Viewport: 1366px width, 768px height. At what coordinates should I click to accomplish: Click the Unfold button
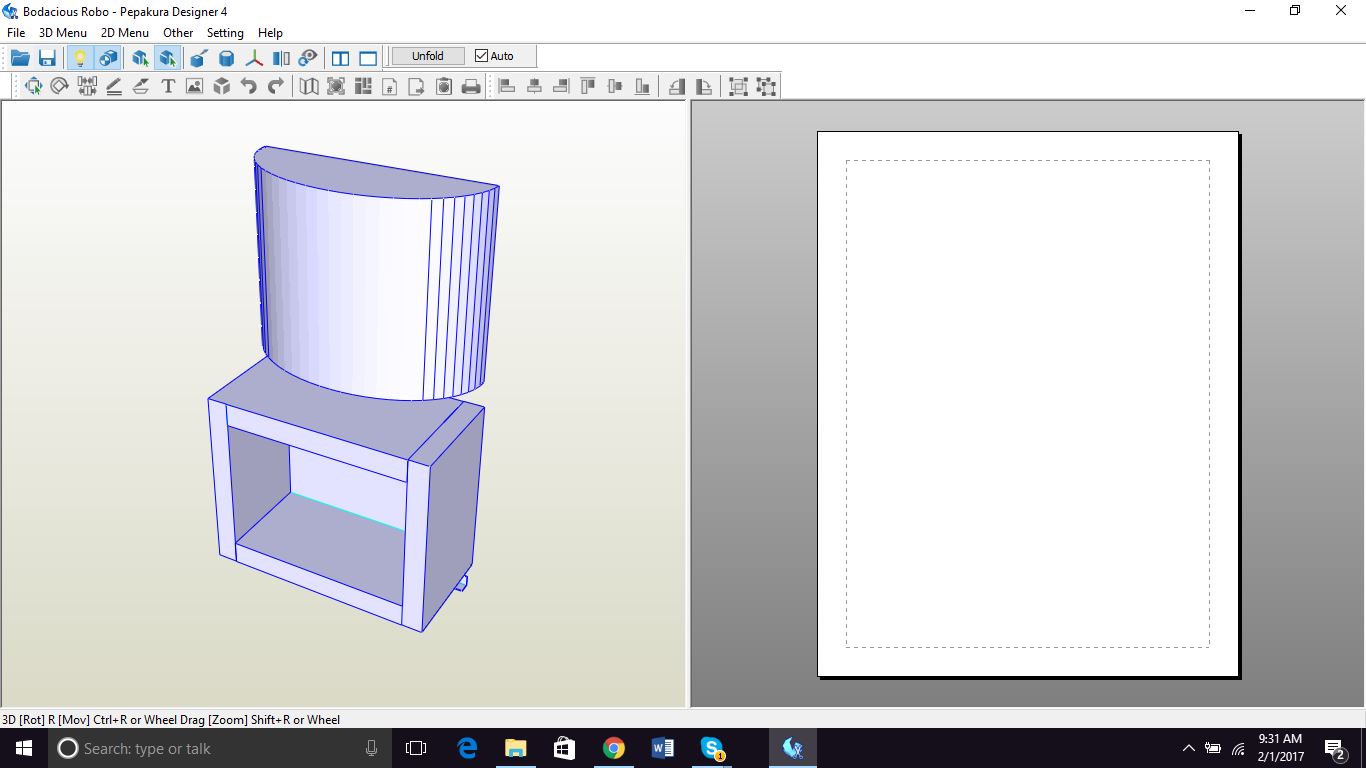pyautogui.click(x=428, y=56)
